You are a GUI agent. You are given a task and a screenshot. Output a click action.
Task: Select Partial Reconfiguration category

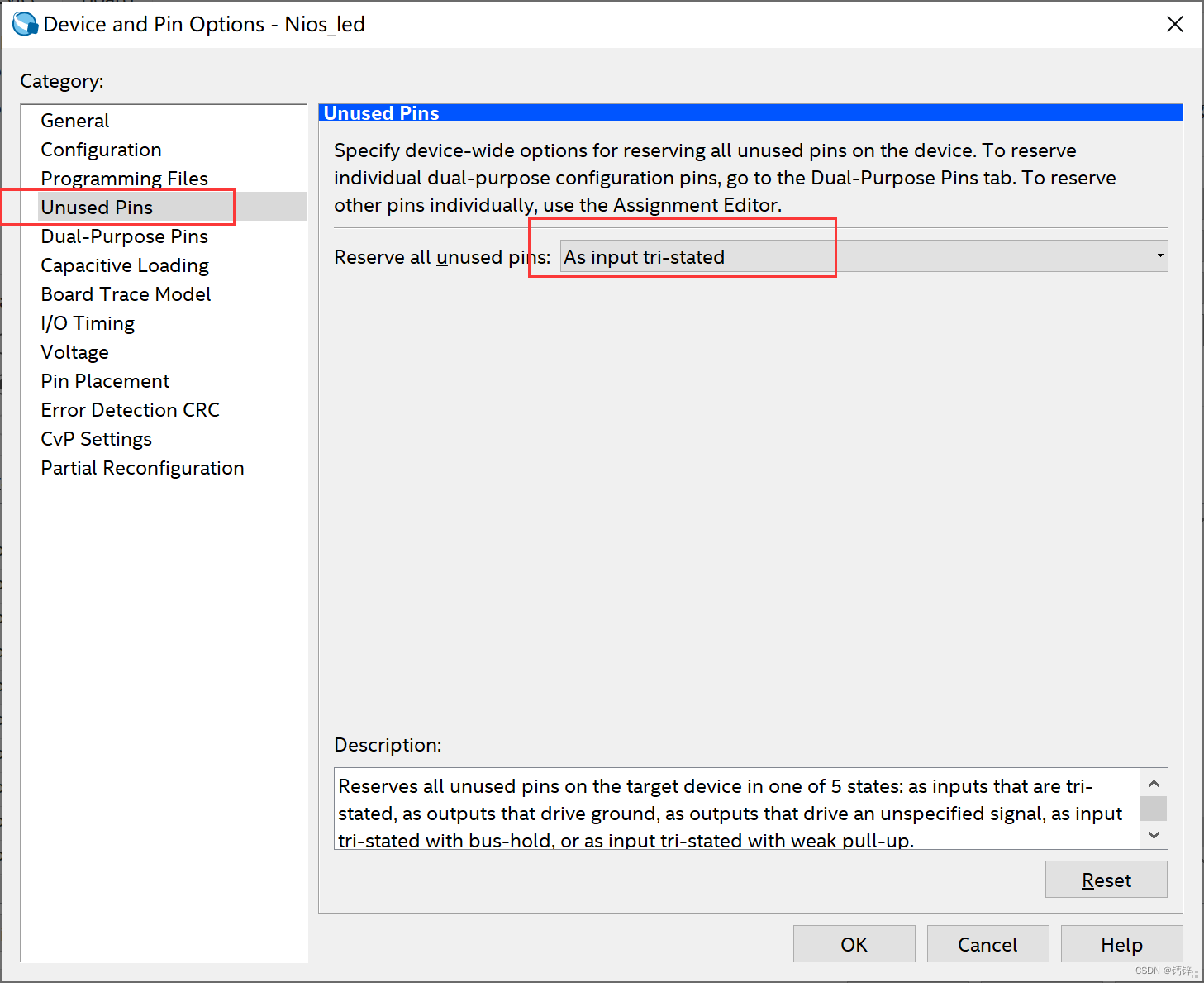click(142, 468)
